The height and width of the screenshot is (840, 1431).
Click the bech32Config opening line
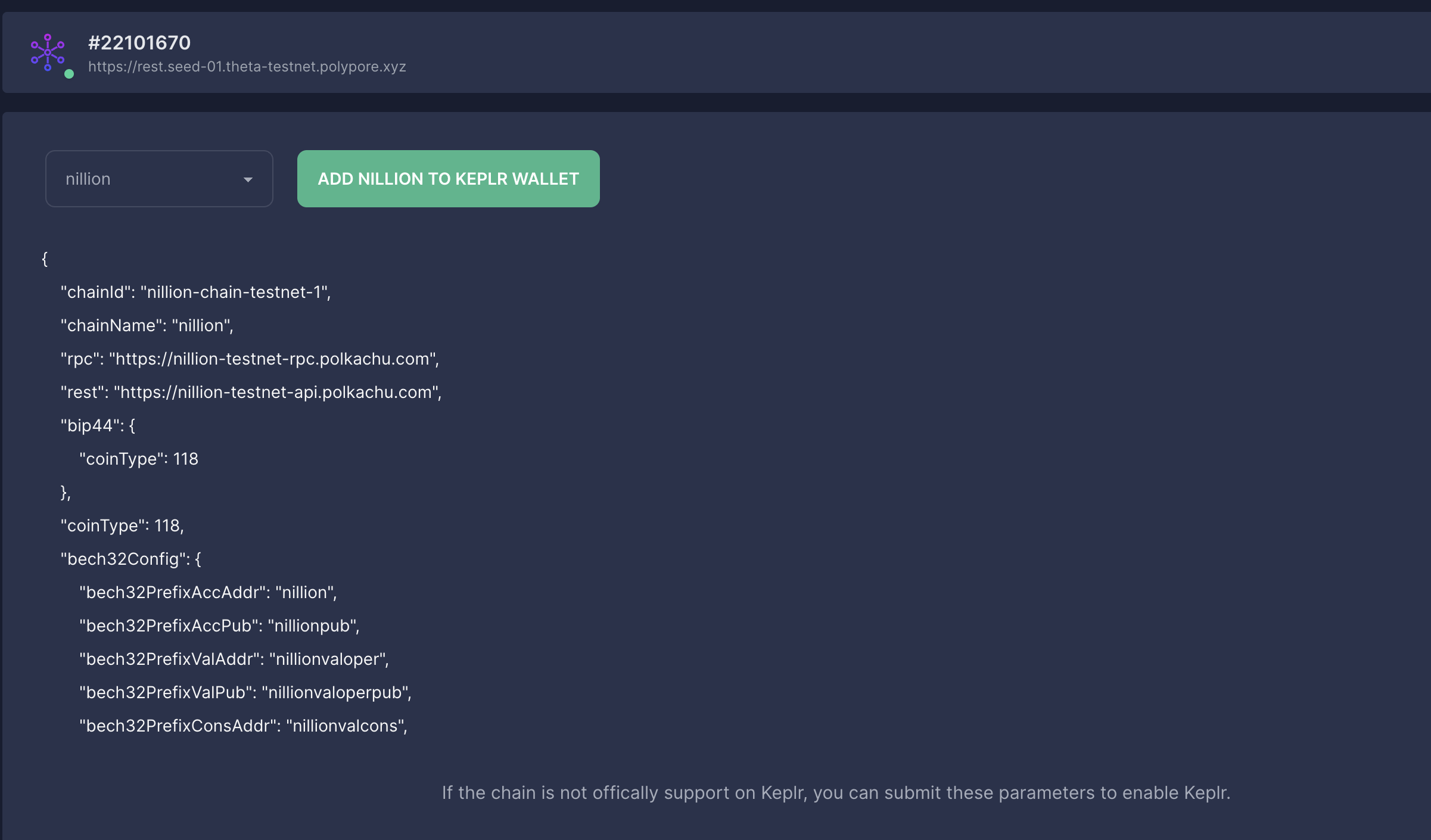131,559
